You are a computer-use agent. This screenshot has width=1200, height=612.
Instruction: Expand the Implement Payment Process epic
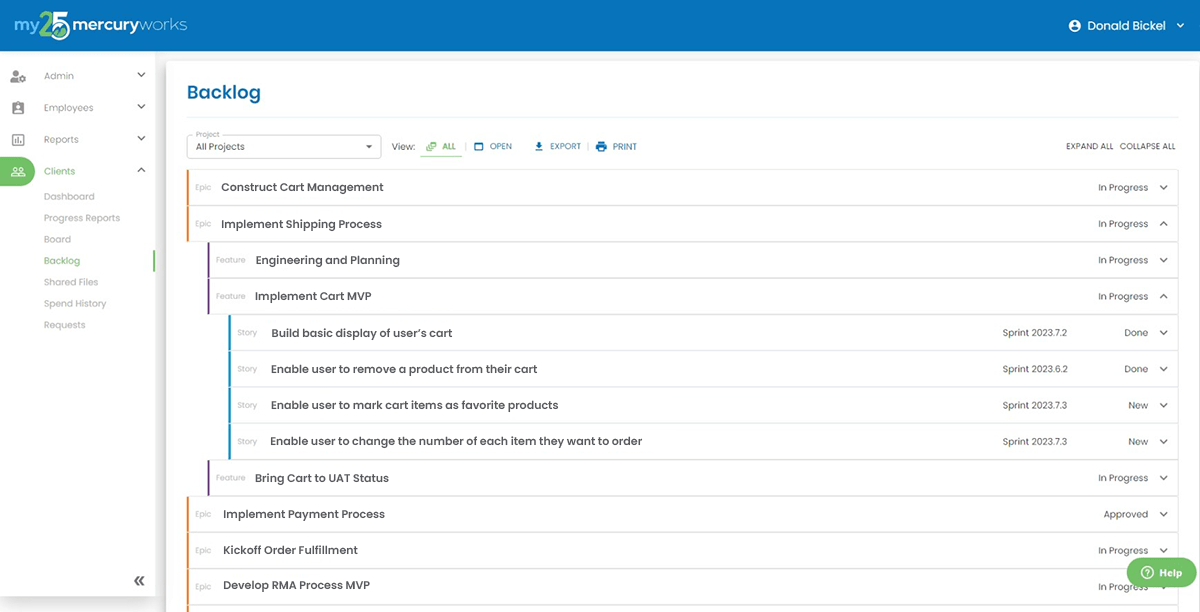1163,515
